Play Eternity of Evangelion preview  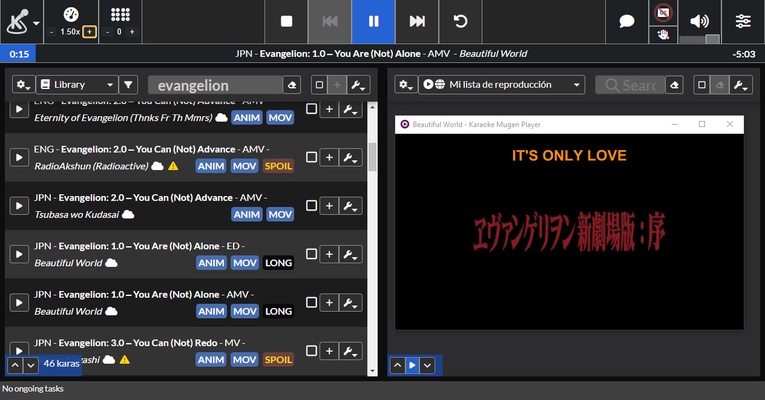(19, 109)
